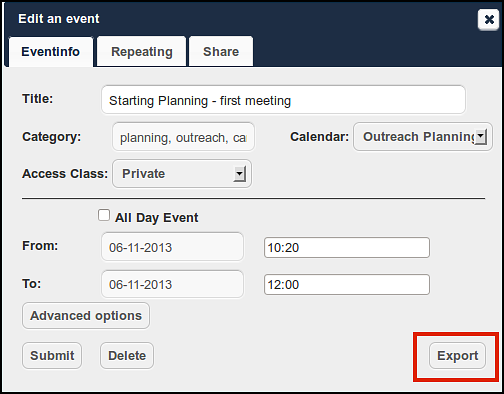Image resolution: width=504 pixels, height=394 pixels.
Task: Close the Edit an event dialog
Action: point(488,19)
